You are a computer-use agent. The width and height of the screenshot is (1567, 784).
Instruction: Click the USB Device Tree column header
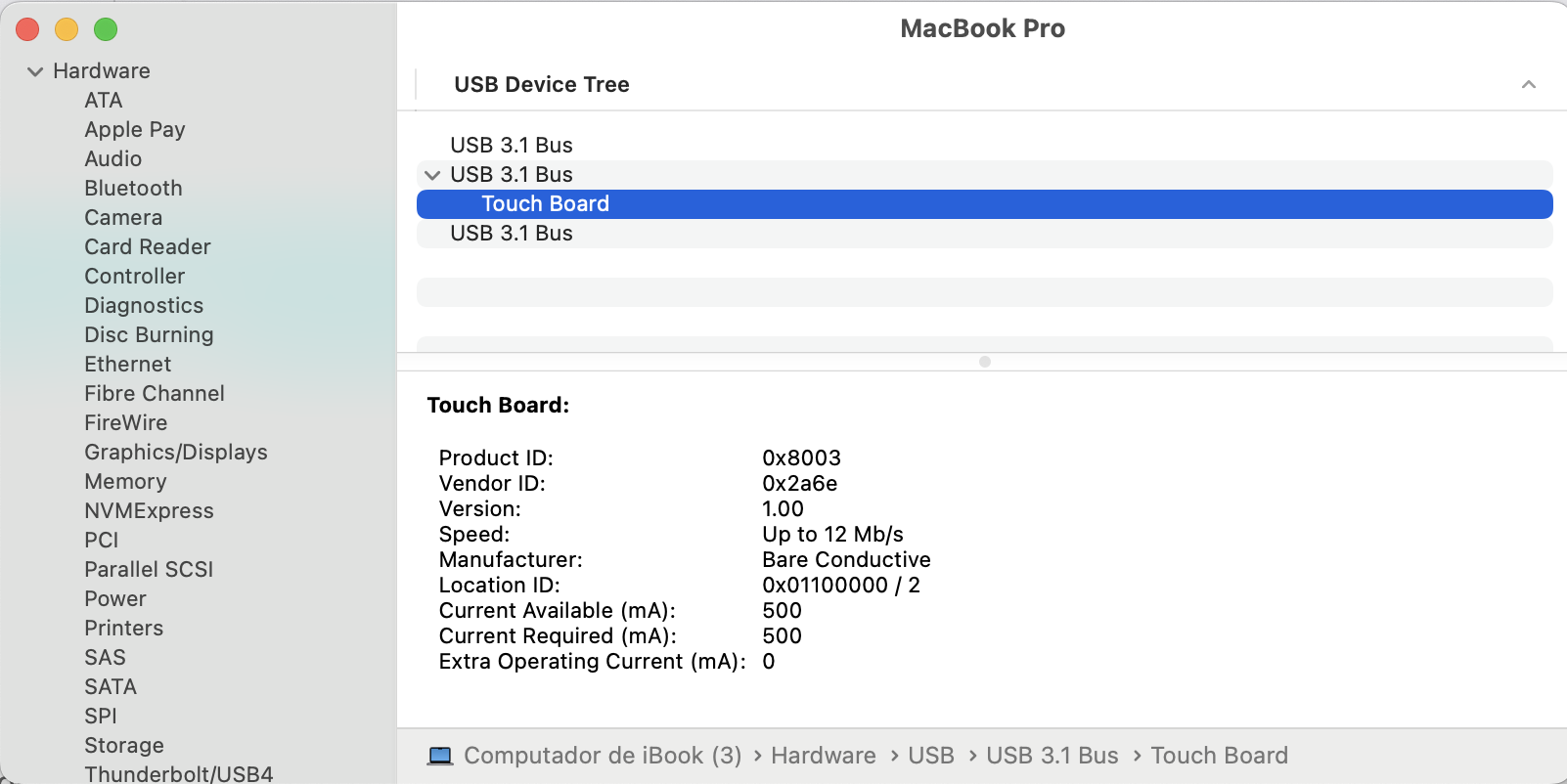[x=542, y=85]
